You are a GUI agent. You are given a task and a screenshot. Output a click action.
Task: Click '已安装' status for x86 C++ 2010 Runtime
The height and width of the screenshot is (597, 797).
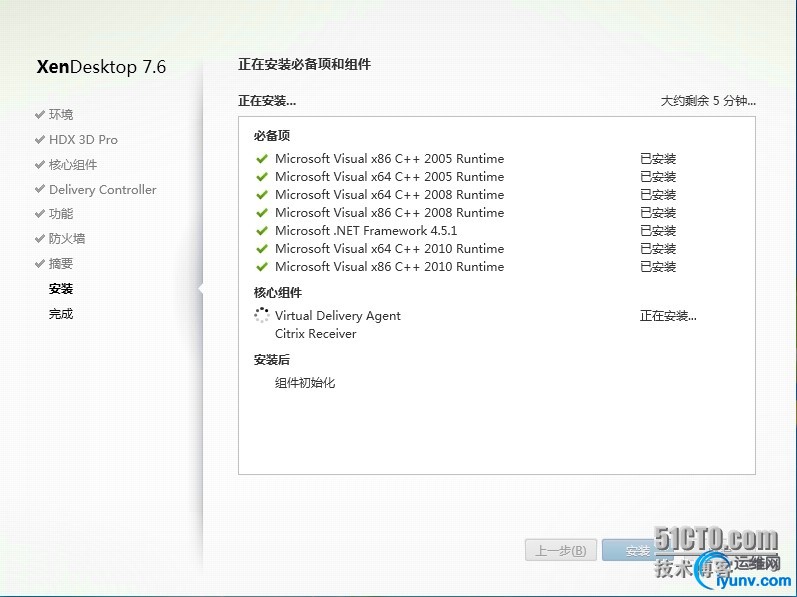click(658, 267)
